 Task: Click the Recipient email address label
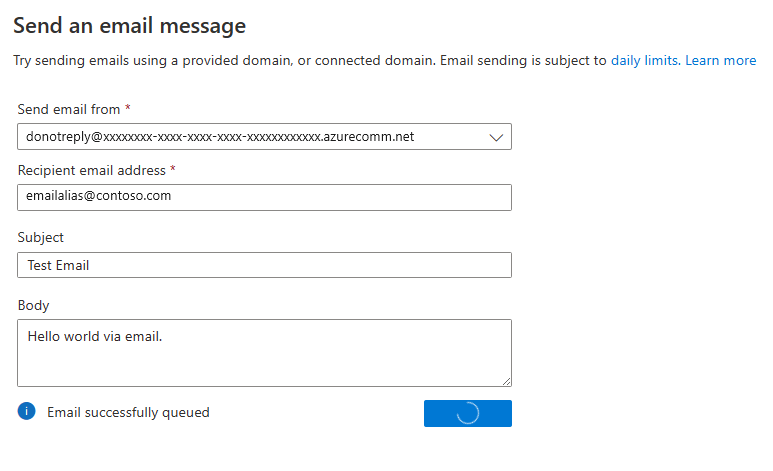coord(92,171)
